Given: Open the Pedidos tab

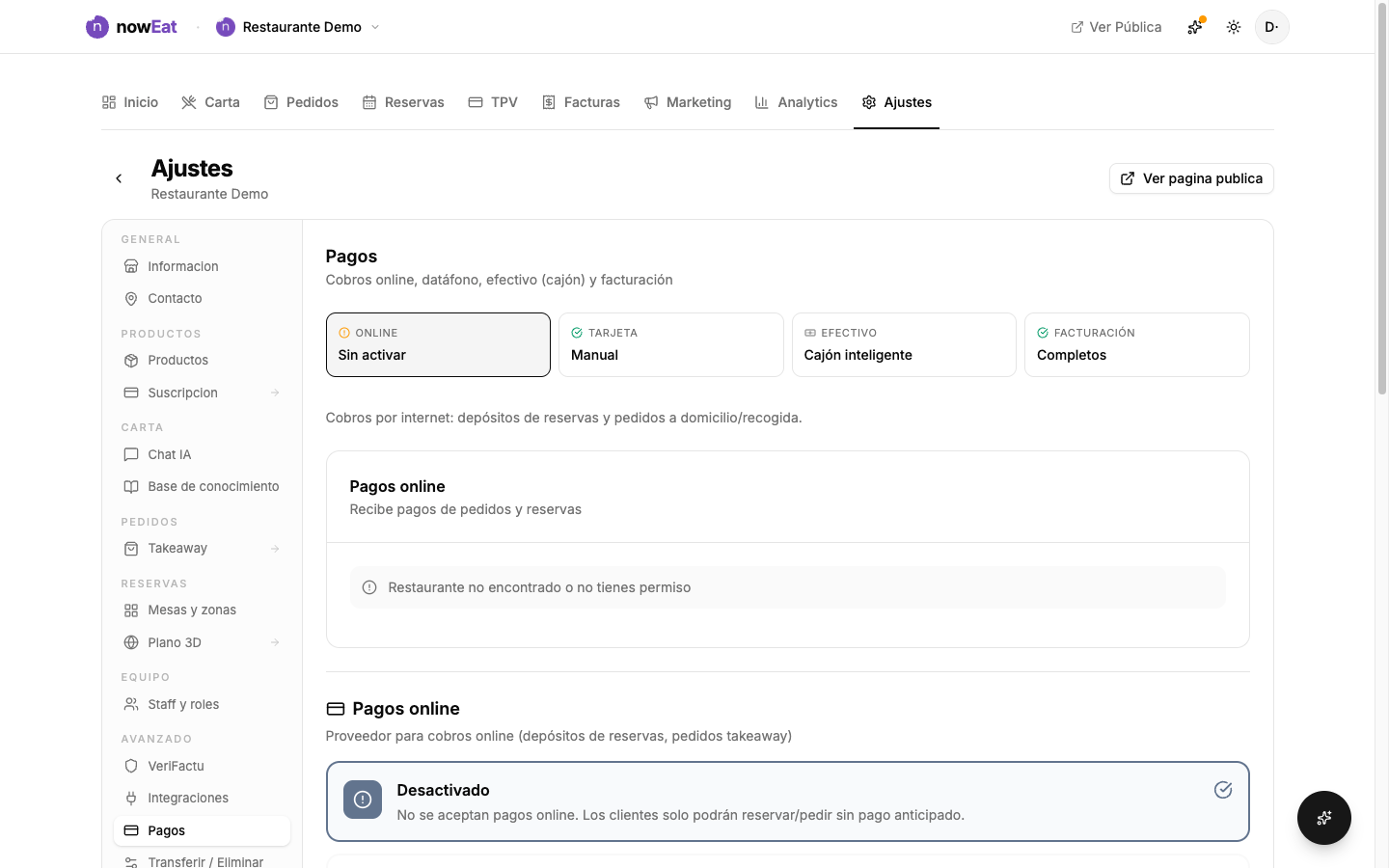Looking at the screenshot, I should (301, 102).
